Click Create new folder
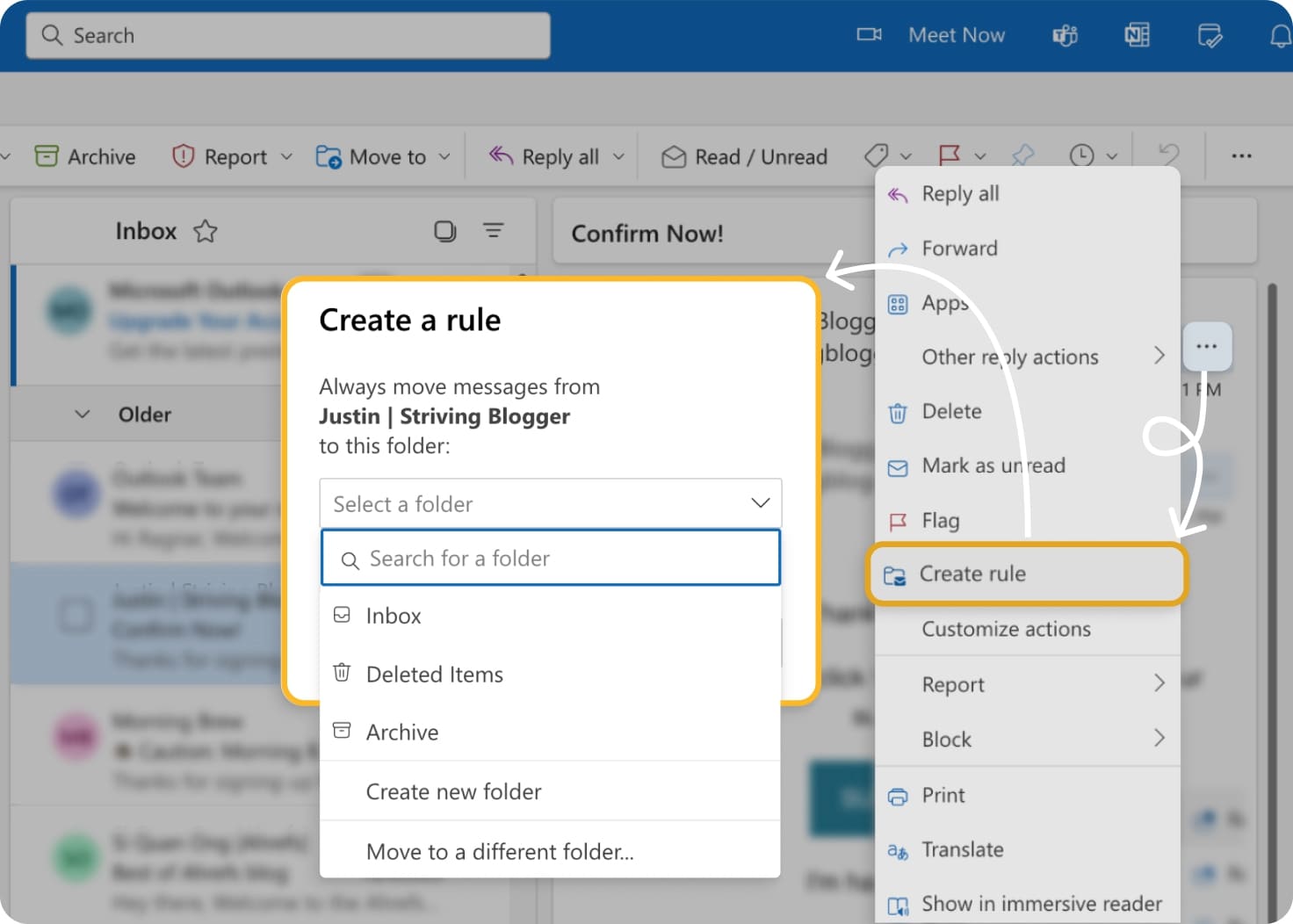This screenshot has width=1293, height=924. [x=453, y=791]
